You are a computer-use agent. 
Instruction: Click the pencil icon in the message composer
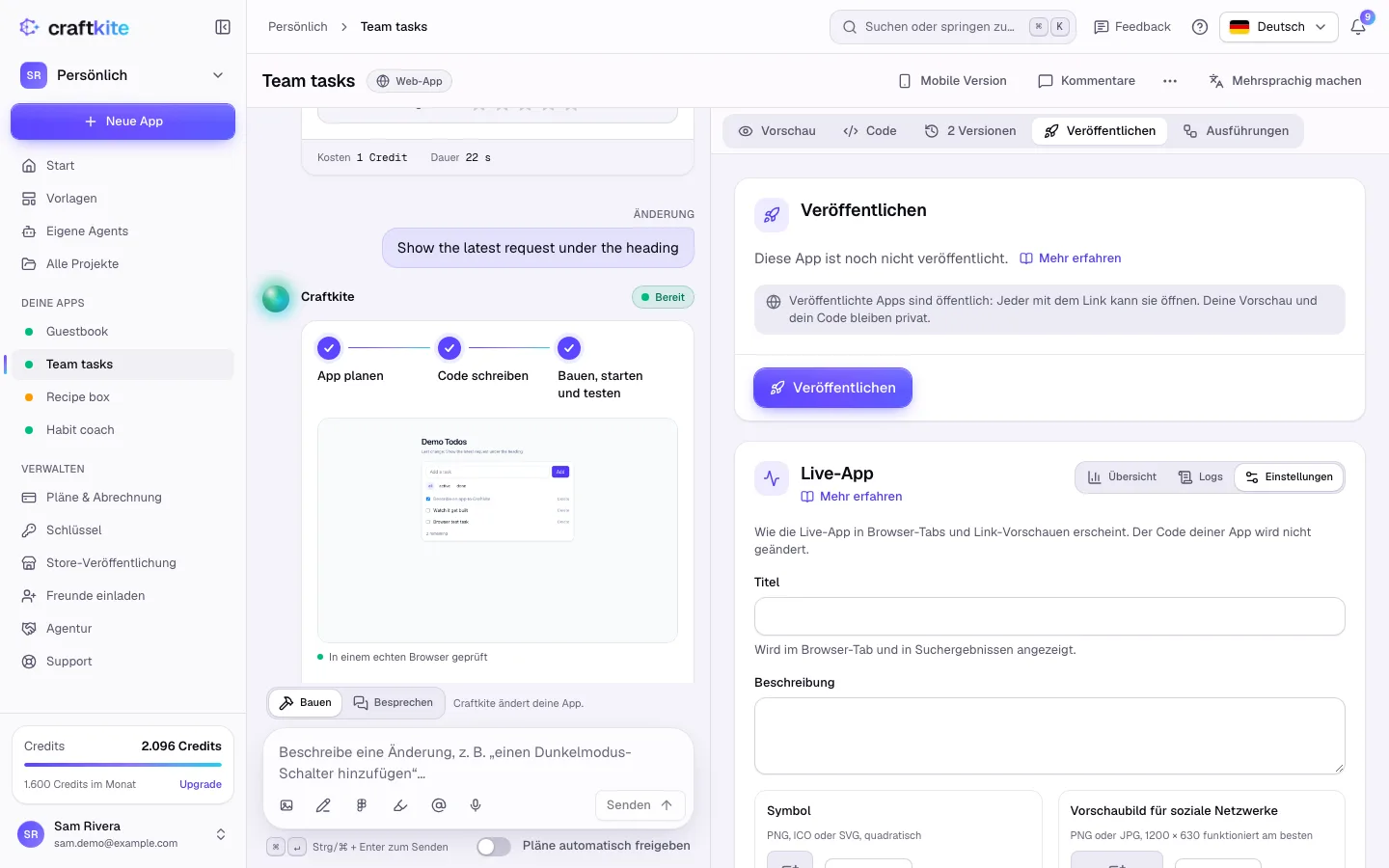click(x=323, y=805)
